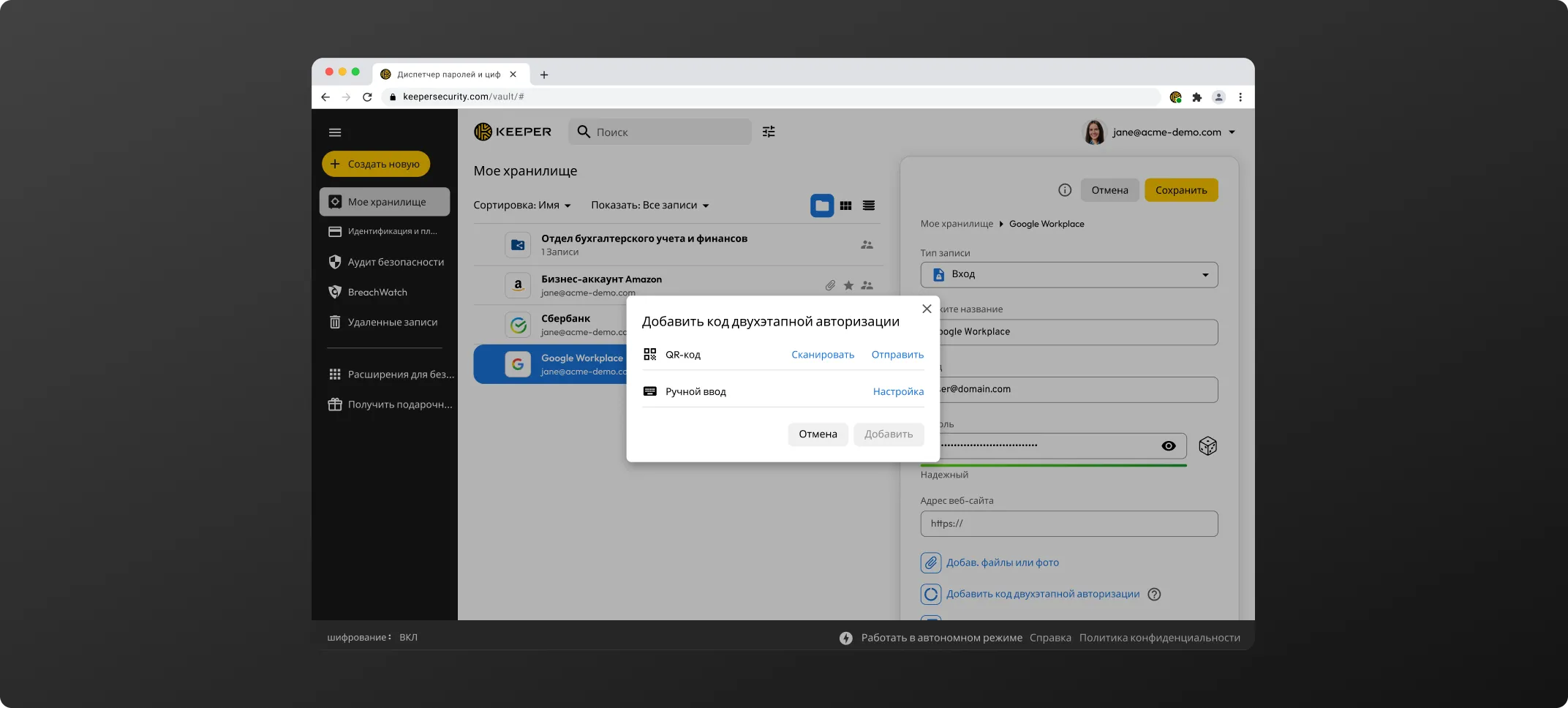Viewport: 1568px width, 708px height.
Task: Close the two-factor dialog with X
Action: [927, 309]
